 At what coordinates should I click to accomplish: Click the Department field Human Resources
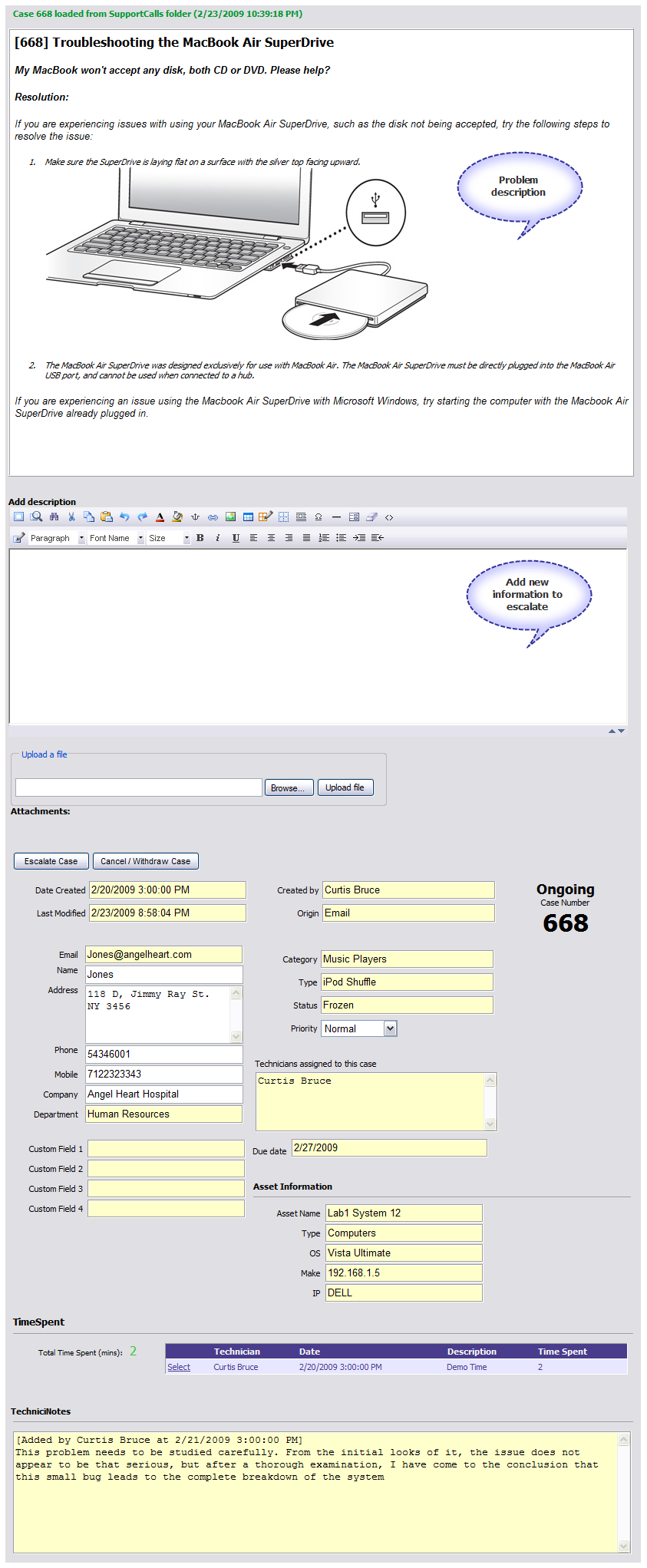pyautogui.click(x=164, y=1114)
